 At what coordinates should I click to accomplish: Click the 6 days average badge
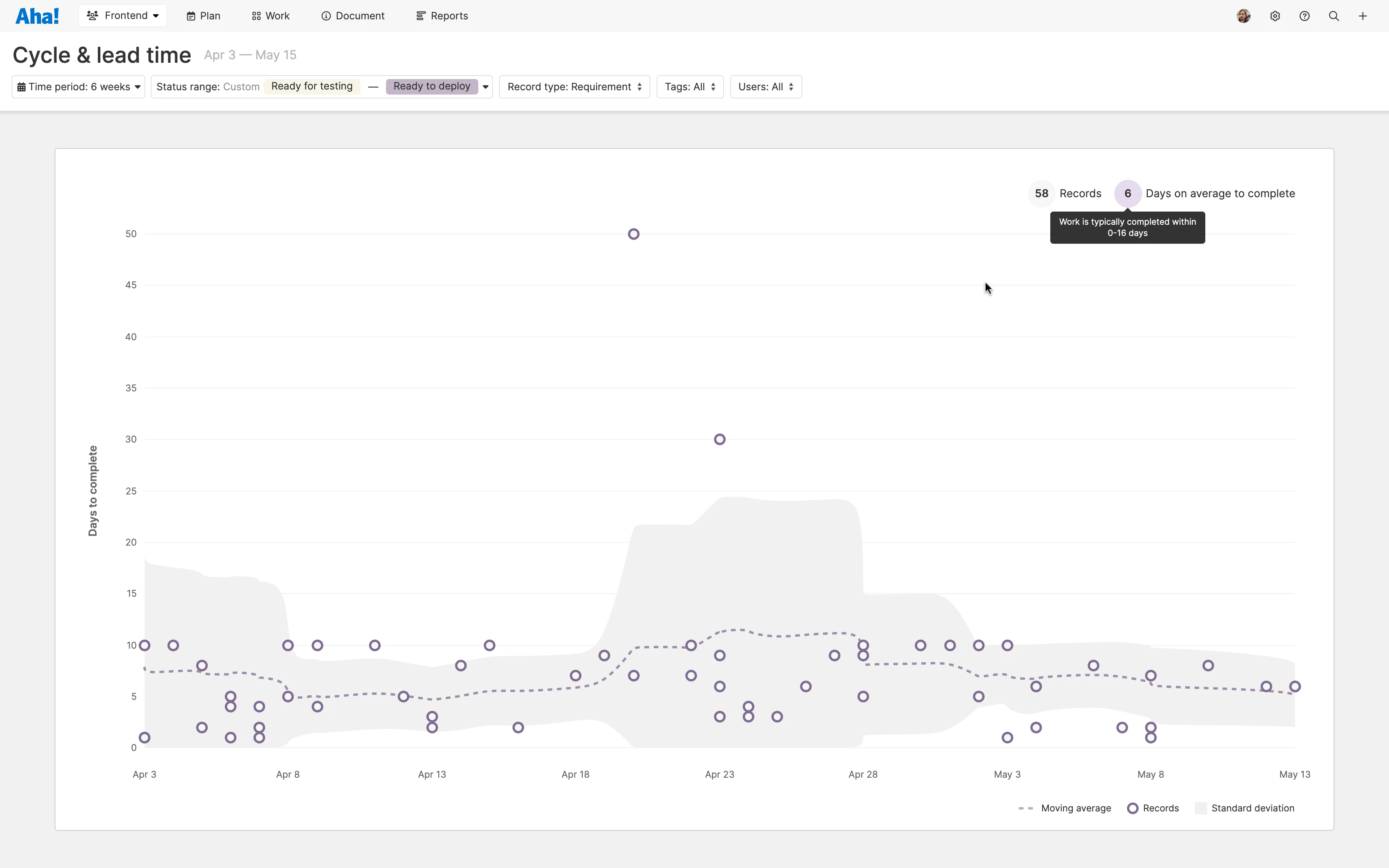1127,193
